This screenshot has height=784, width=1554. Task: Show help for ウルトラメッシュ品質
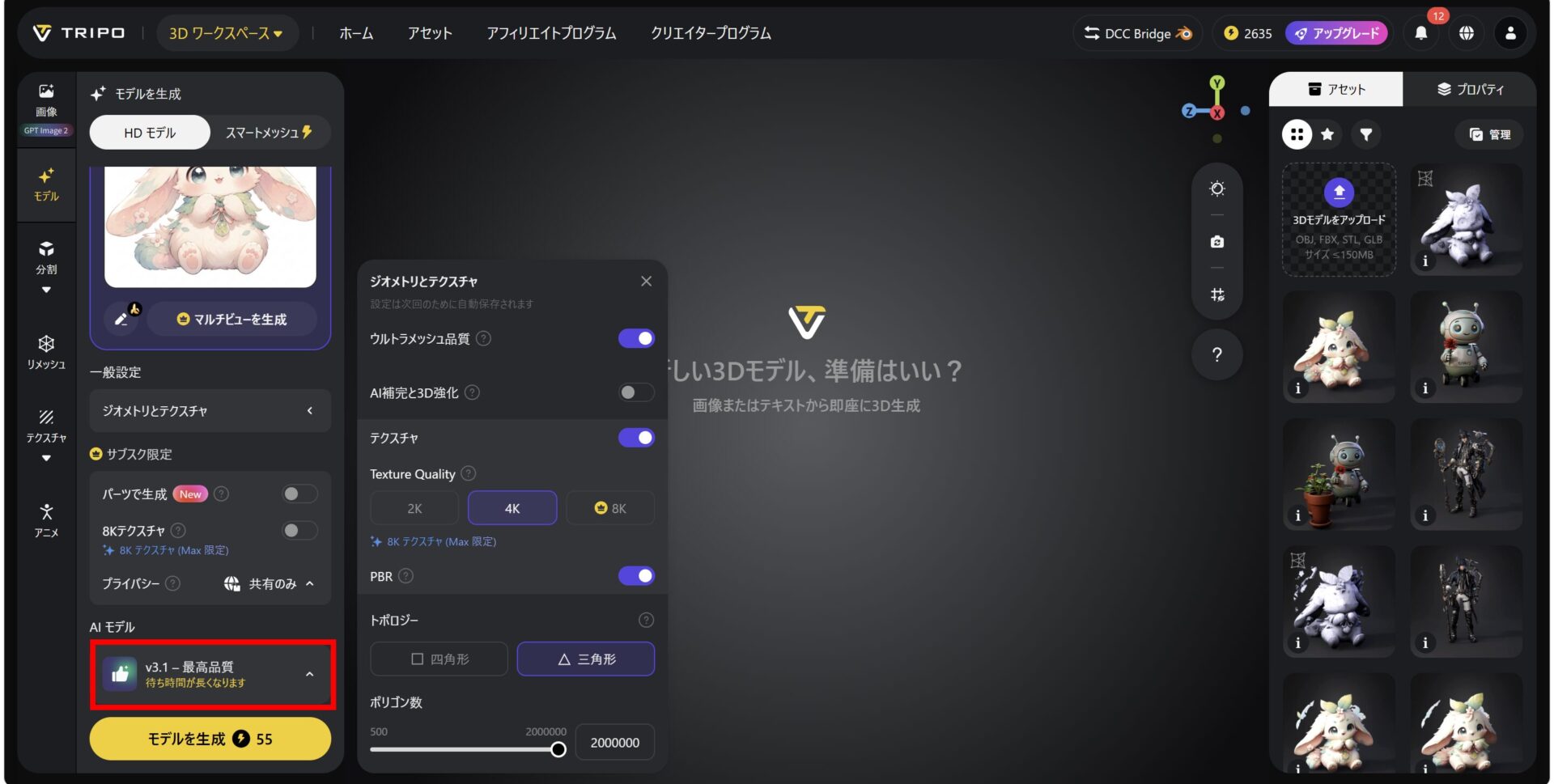483,338
